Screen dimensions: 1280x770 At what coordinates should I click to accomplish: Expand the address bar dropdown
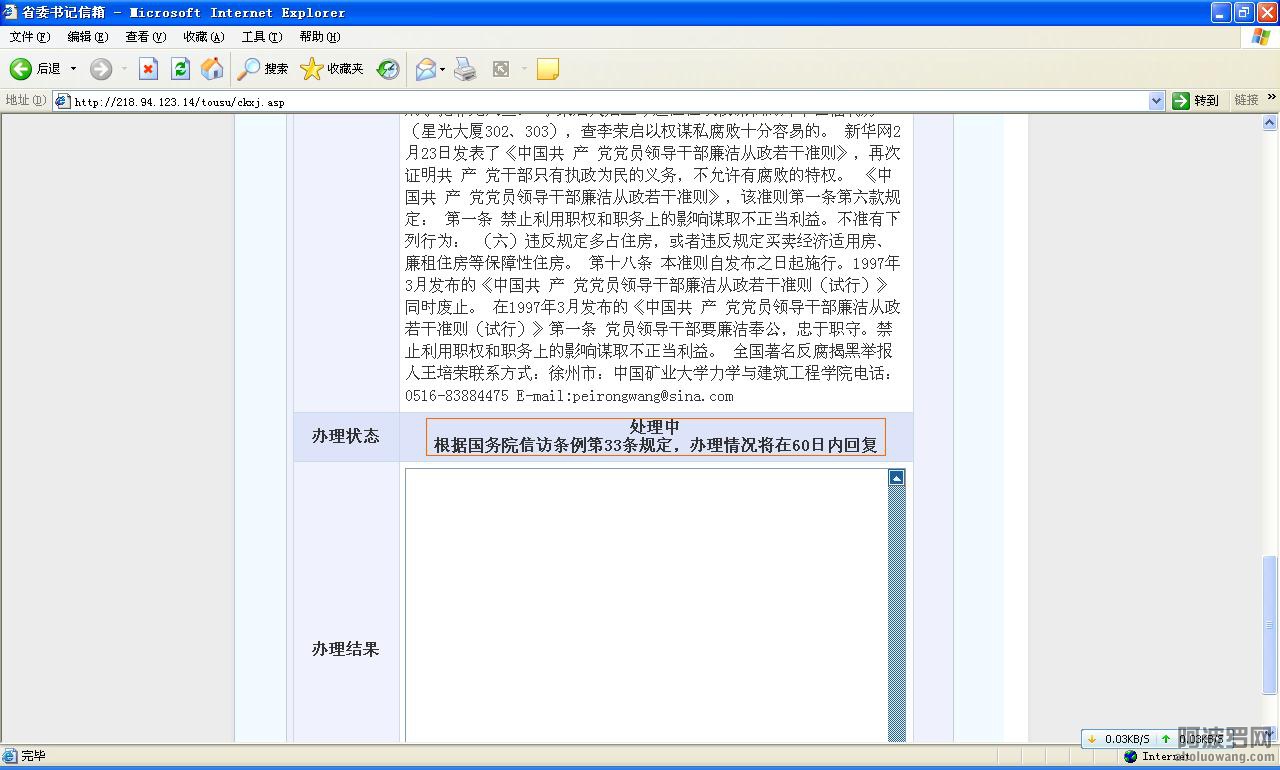1157,101
